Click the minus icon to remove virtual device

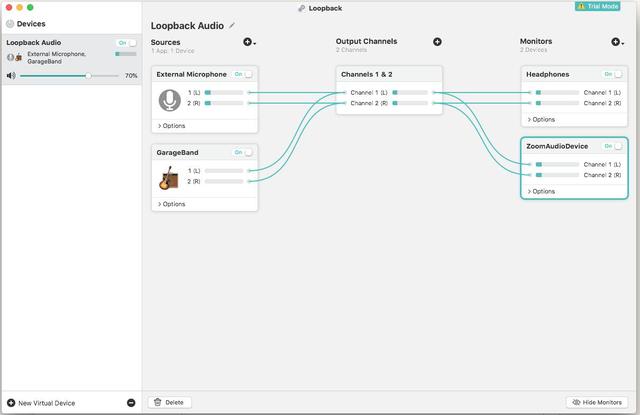tap(131, 403)
